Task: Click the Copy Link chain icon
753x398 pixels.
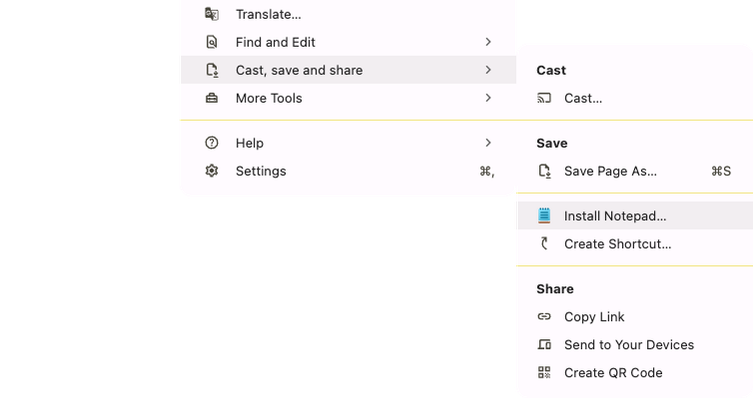Action: (x=544, y=316)
